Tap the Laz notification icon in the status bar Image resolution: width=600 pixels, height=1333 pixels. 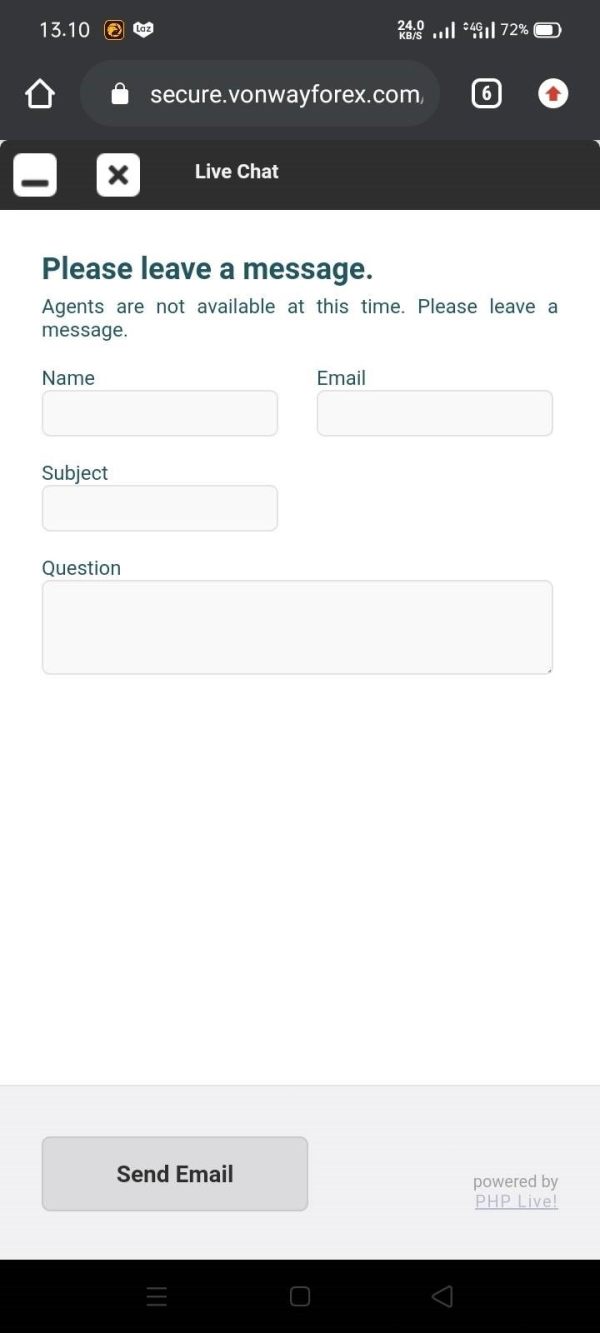(143, 30)
